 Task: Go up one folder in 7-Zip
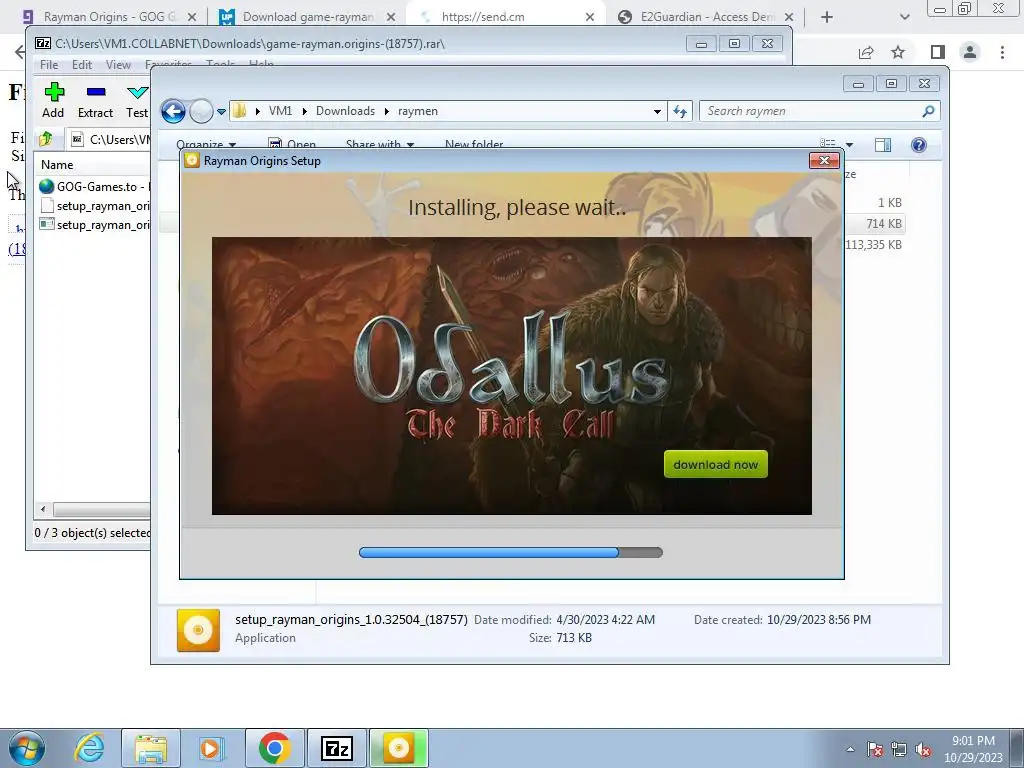[46, 139]
